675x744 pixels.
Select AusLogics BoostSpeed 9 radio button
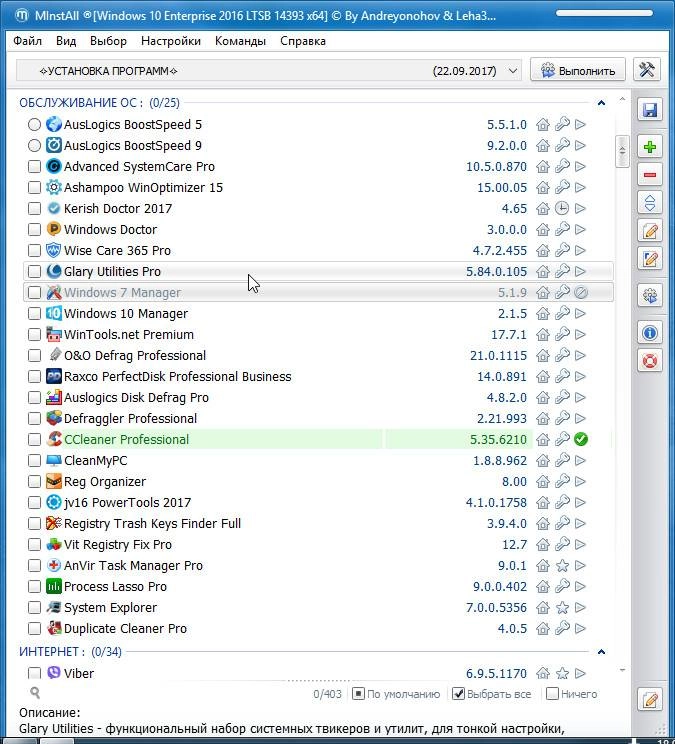[x=34, y=146]
